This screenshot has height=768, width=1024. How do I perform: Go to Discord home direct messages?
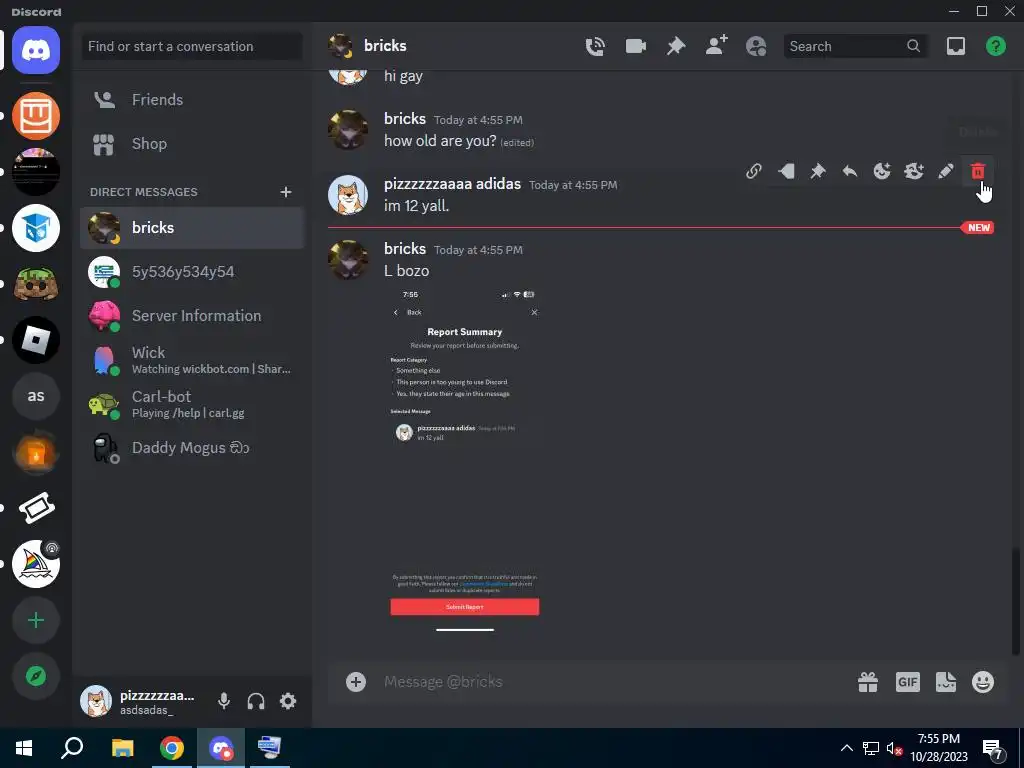36,50
